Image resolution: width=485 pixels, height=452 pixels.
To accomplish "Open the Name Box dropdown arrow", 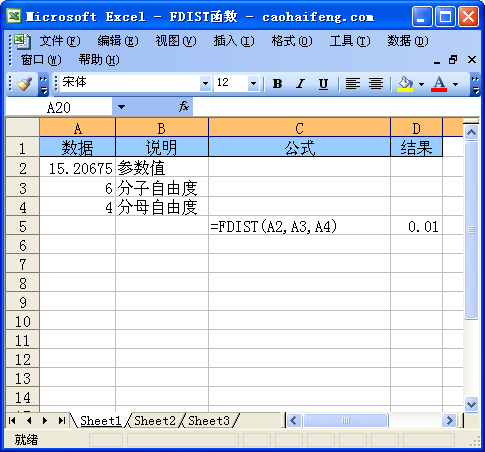I will coord(121,107).
